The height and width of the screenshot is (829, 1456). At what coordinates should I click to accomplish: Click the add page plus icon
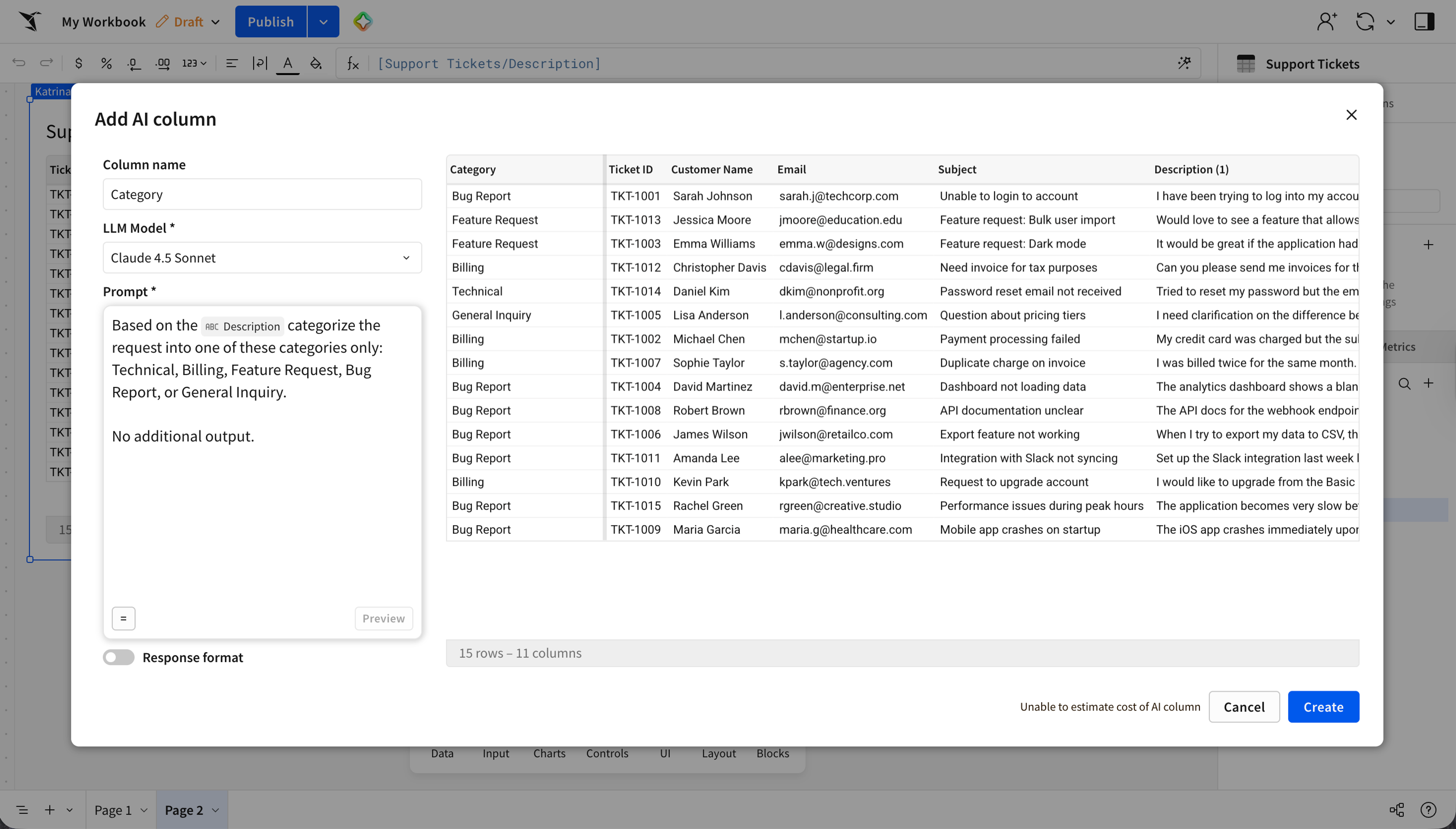click(50, 810)
